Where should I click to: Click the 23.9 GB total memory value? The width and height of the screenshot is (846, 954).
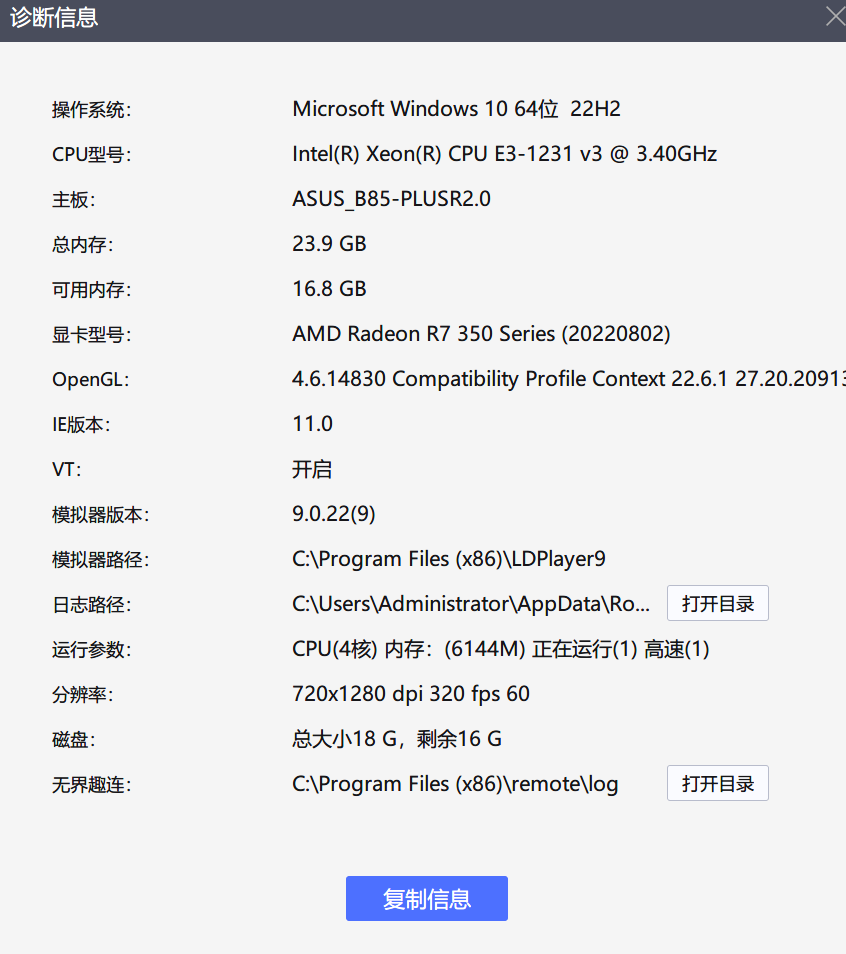click(x=329, y=244)
